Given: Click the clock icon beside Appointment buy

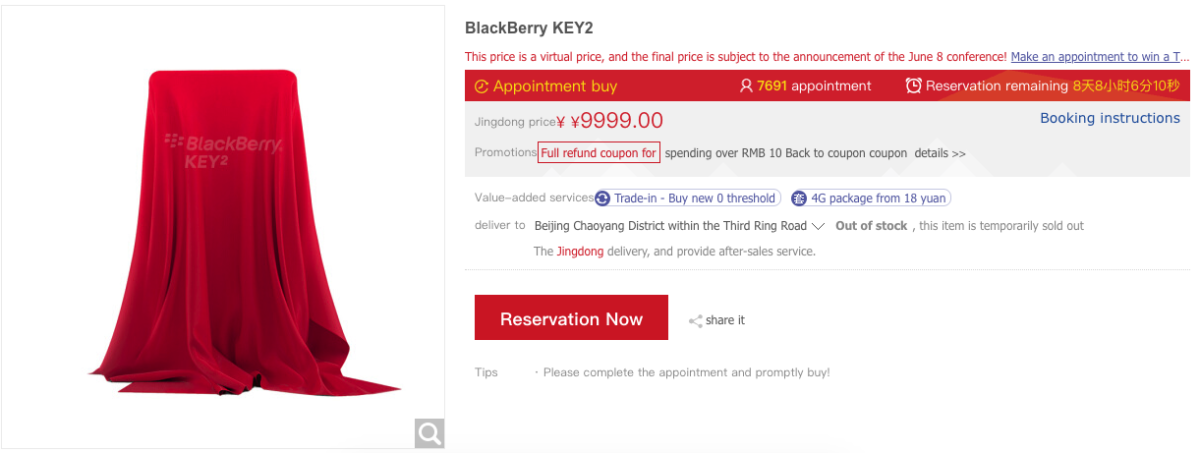Looking at the screenshot, I should click(481, 86).
